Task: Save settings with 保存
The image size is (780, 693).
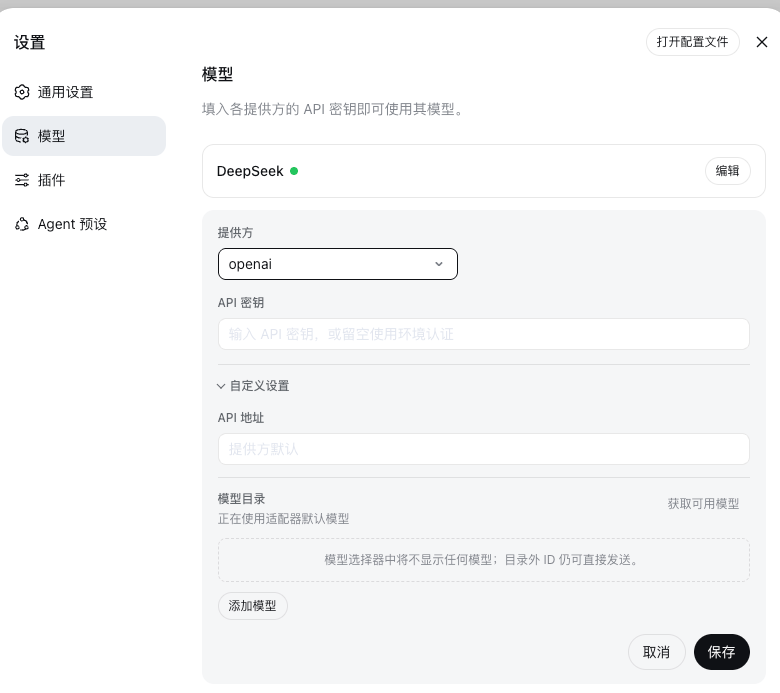Action: 722,652
